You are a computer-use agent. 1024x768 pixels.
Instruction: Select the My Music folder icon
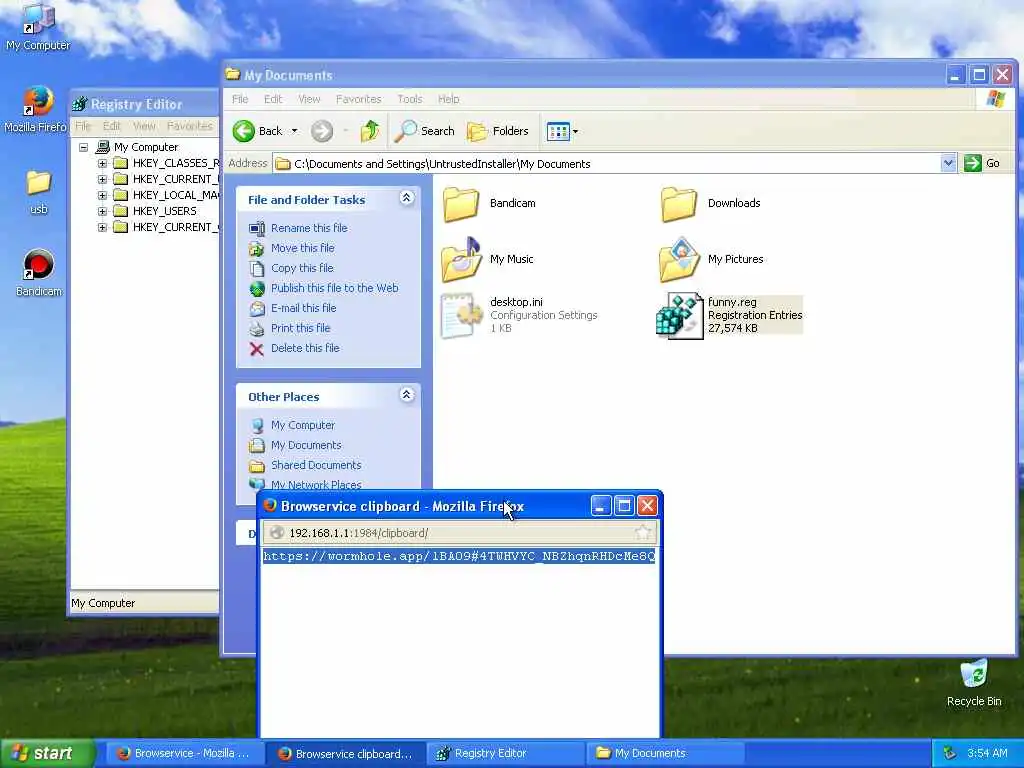click(462, 259)
